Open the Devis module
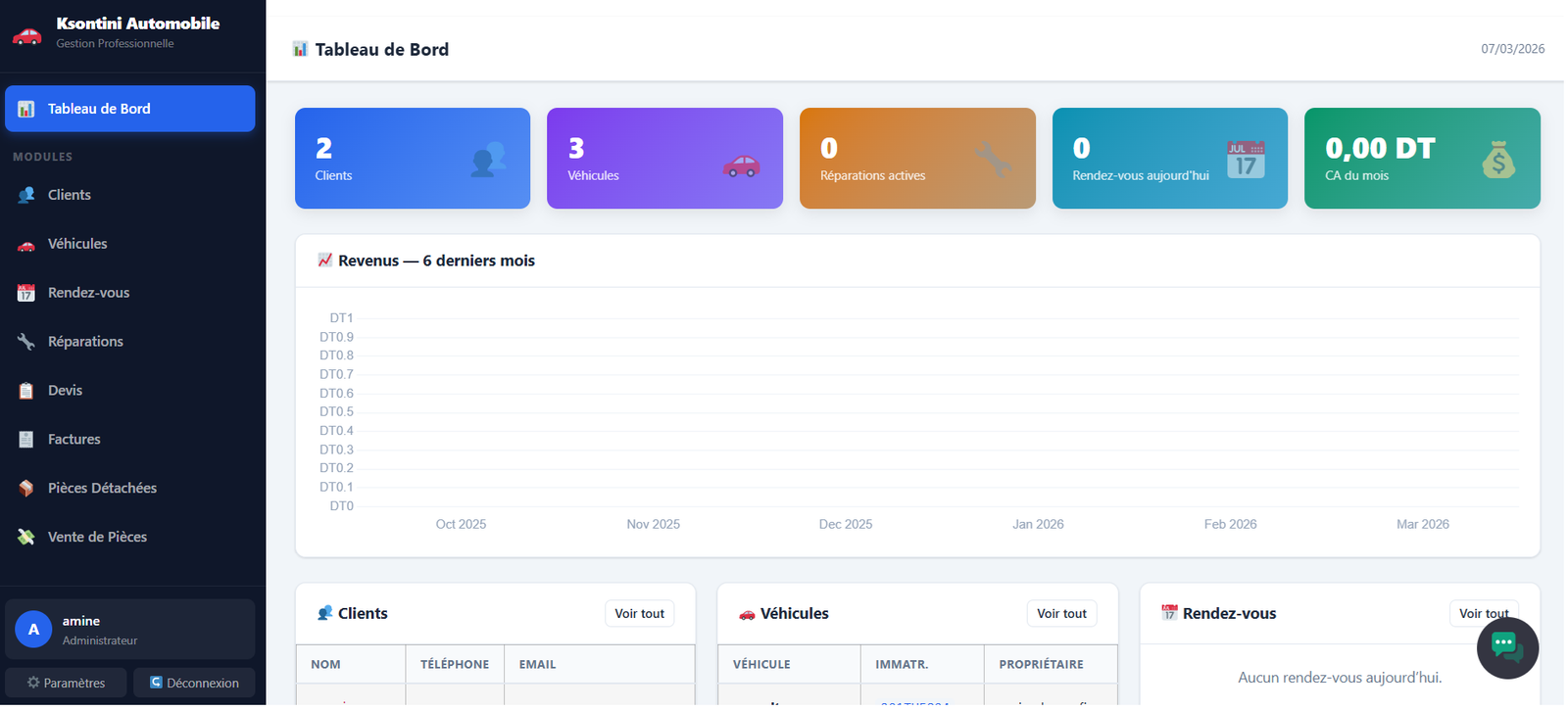This screenshot has height=710, width=1568. (65, 391)
